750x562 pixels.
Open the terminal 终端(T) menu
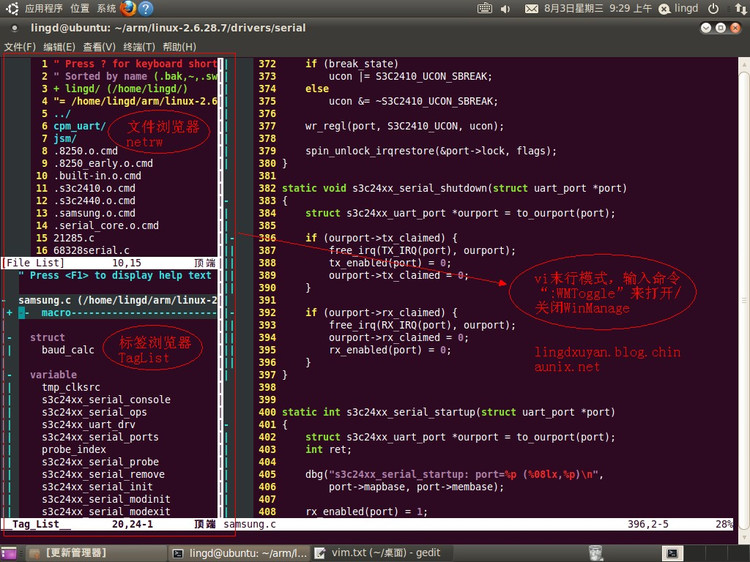tap(139, 47)
